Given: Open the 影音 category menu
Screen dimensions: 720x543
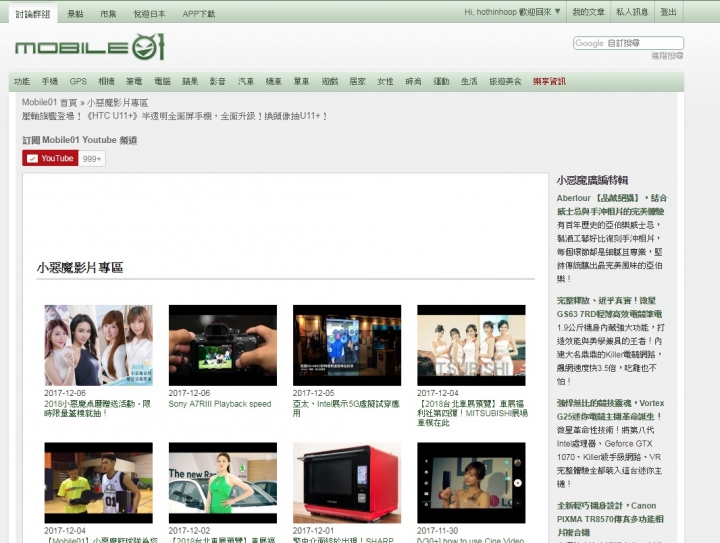Looking at the screenshot, I should click(x=218, y=81).
